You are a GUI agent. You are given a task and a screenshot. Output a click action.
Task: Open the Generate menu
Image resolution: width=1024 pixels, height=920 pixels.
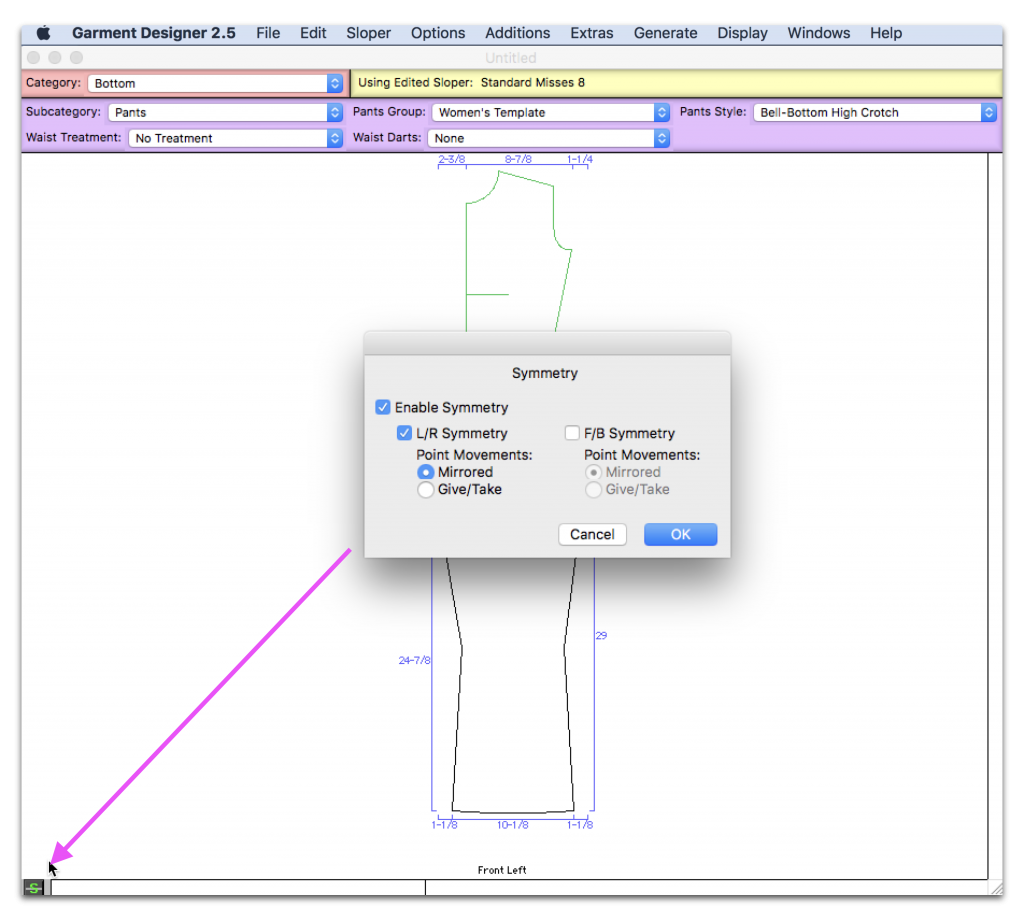point(665,32)
